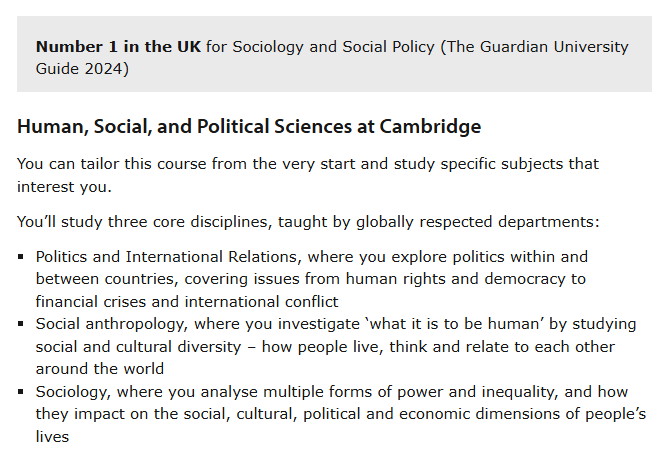This screenshot has width=662, height=452.
Task: Click the word 'Cambridge' in the heading
Action: (430, 127)
